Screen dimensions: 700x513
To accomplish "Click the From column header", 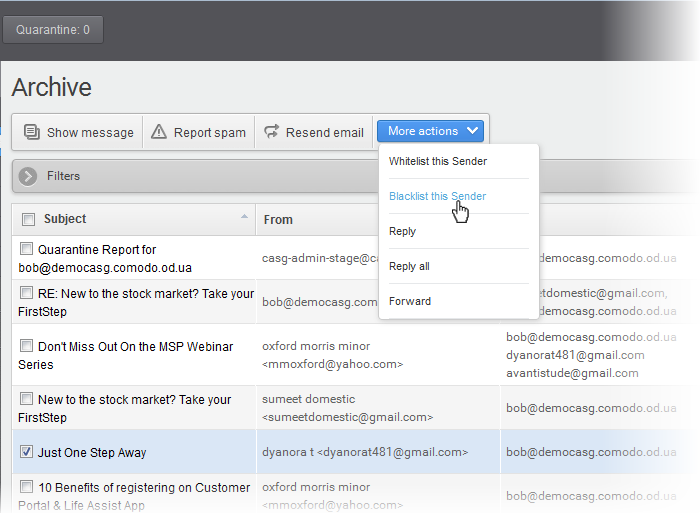I will (x=278, y=220).
